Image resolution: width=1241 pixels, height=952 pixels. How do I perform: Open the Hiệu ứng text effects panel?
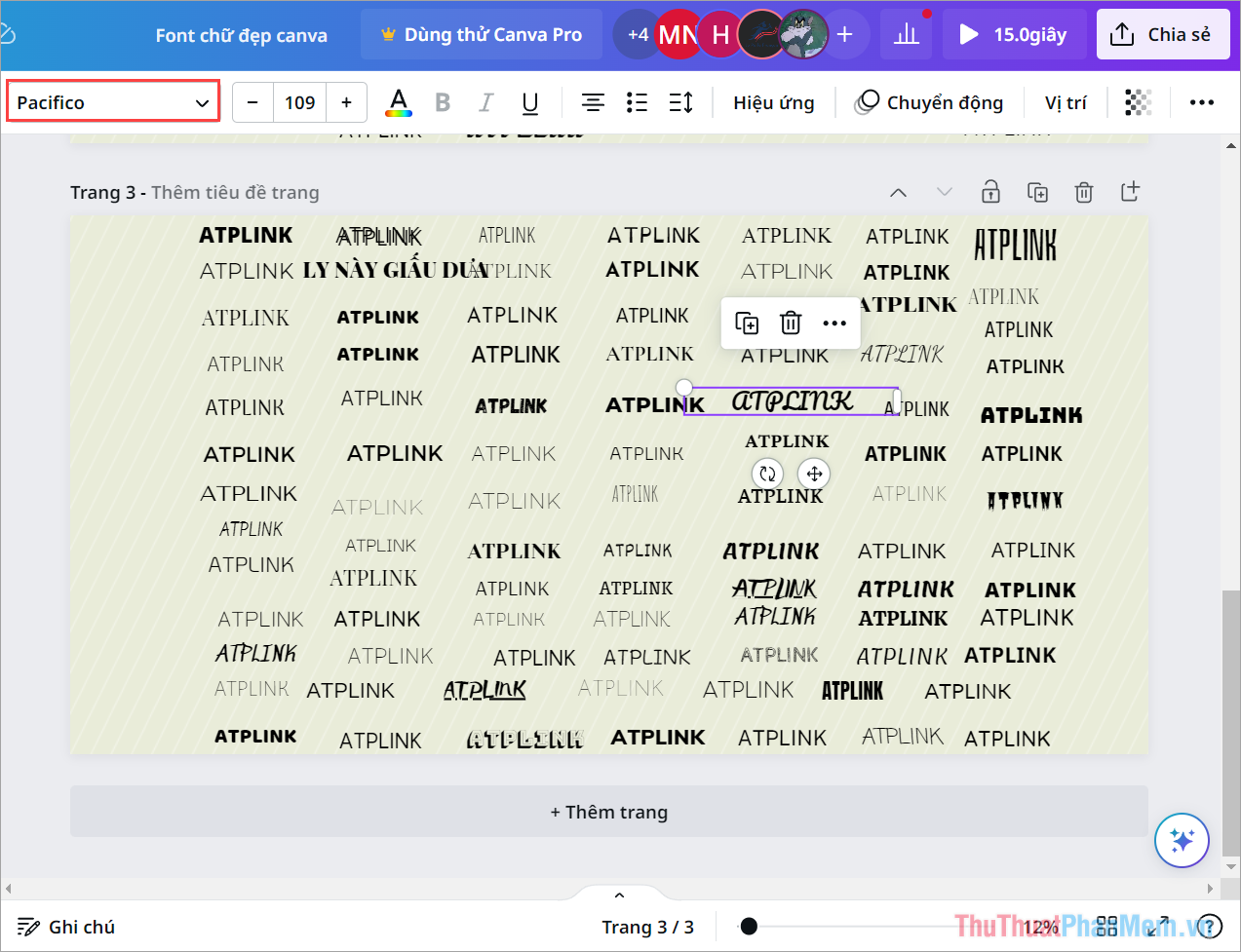(774, 102)
